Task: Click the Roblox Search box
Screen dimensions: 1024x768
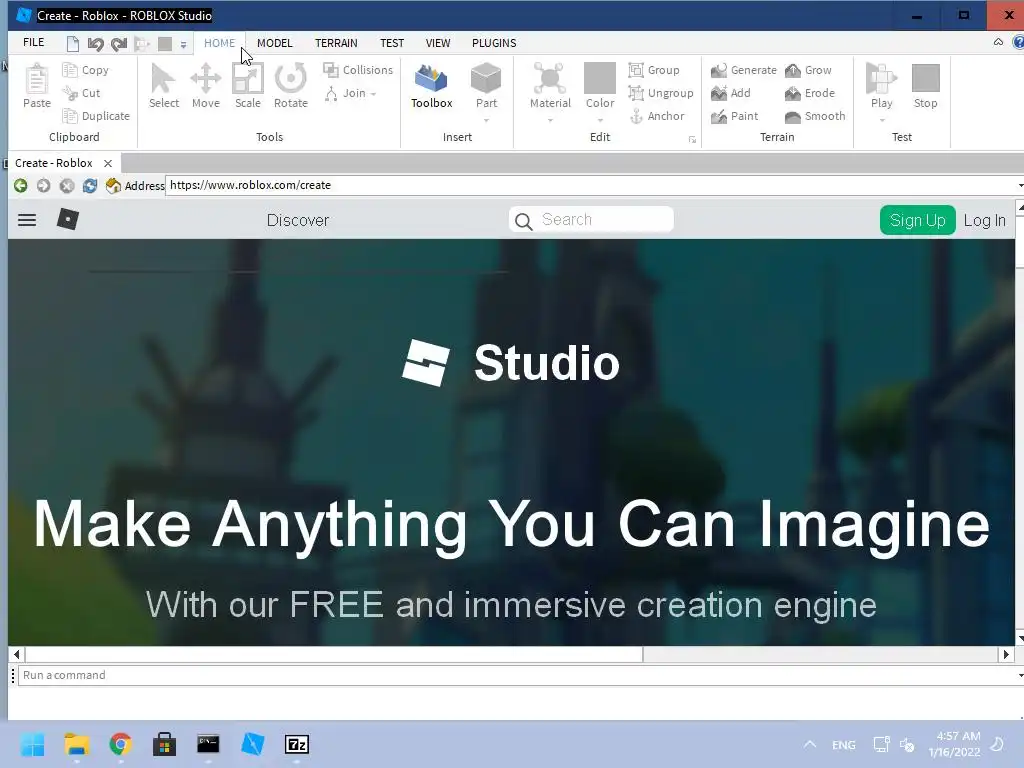Action: pyautogui.click(x=591, y=219)
